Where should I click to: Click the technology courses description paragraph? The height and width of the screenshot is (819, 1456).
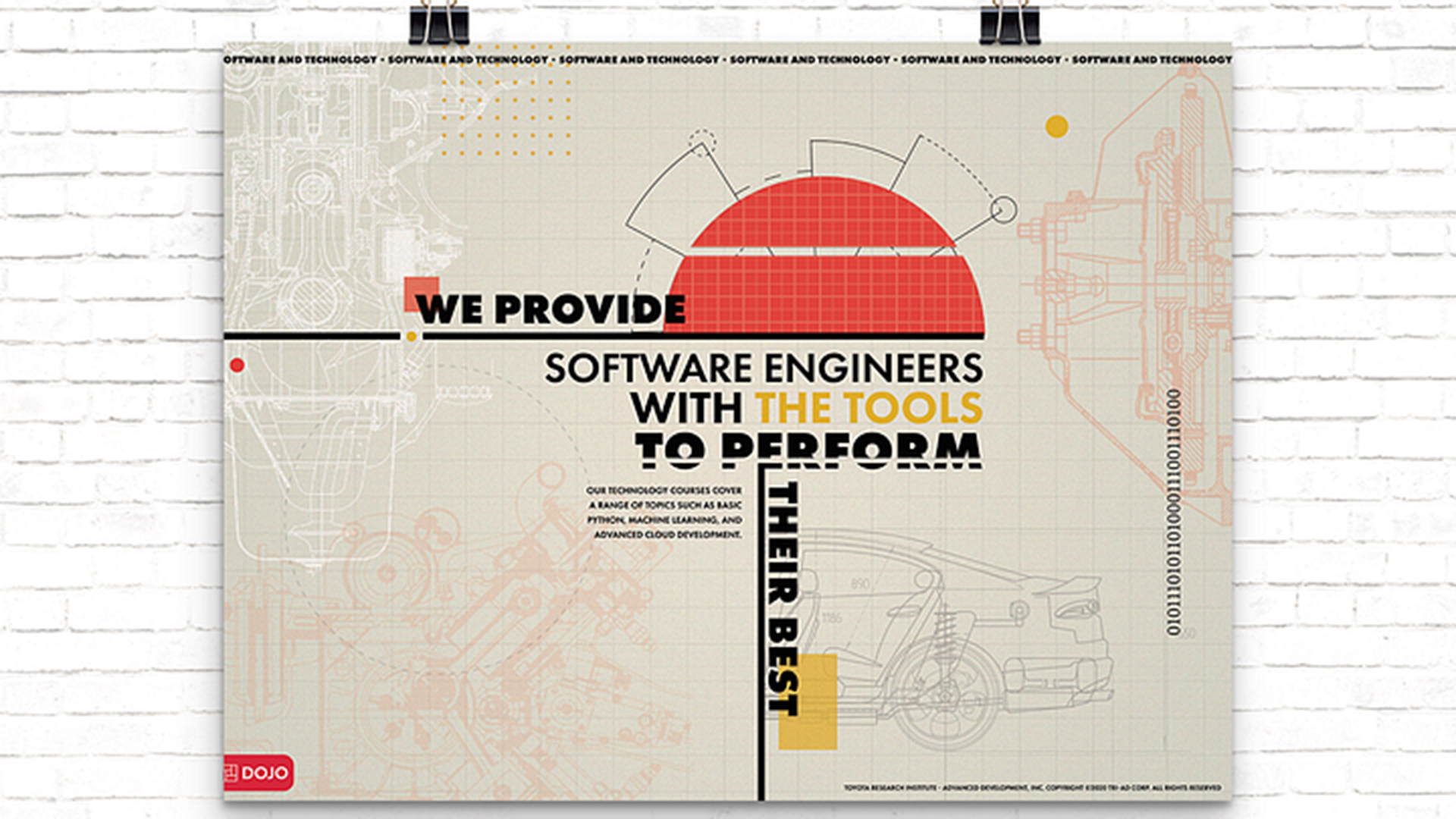click(x=664, y=513)
